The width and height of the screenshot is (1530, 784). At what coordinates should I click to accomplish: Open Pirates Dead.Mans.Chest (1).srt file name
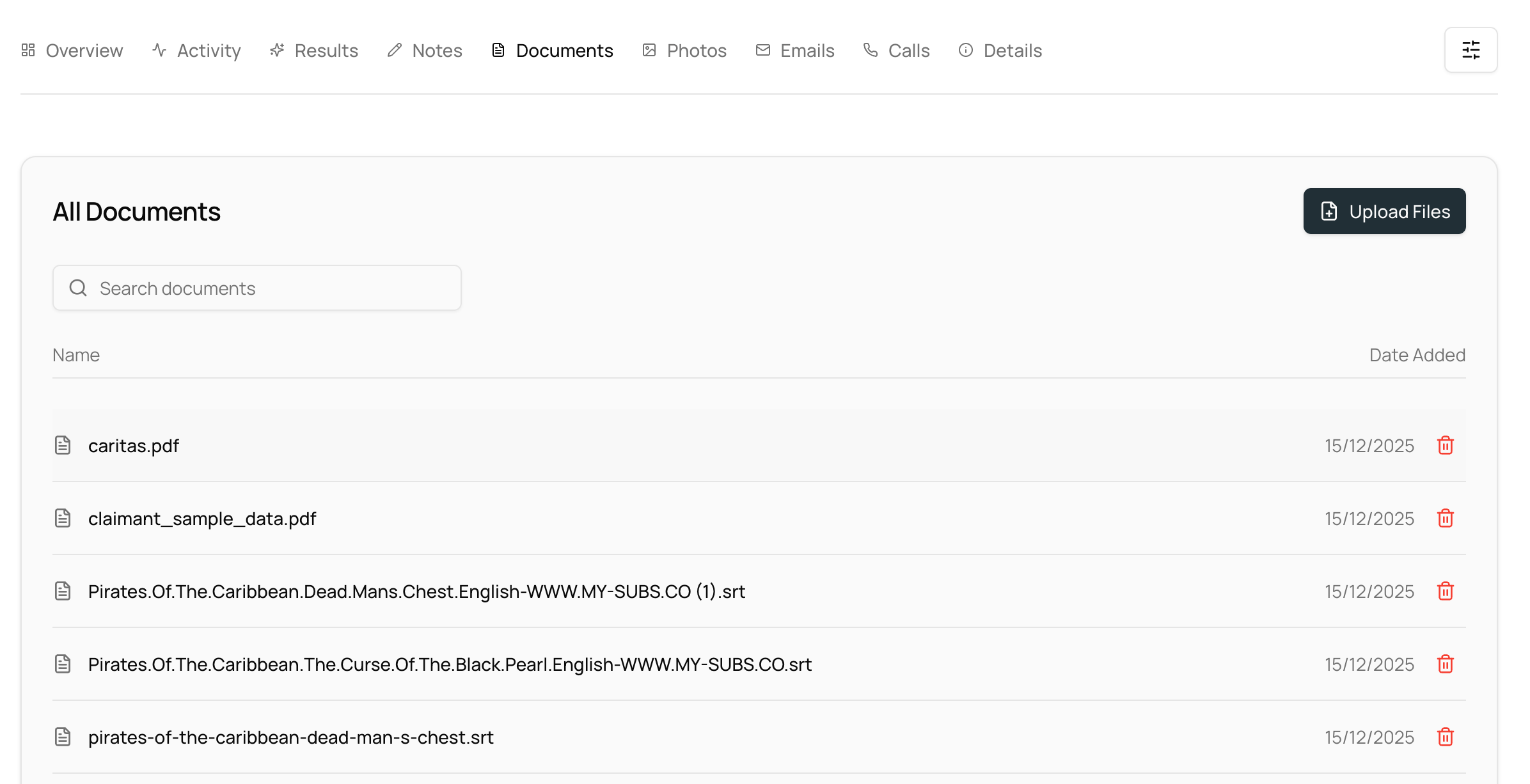tap(417, 592)
